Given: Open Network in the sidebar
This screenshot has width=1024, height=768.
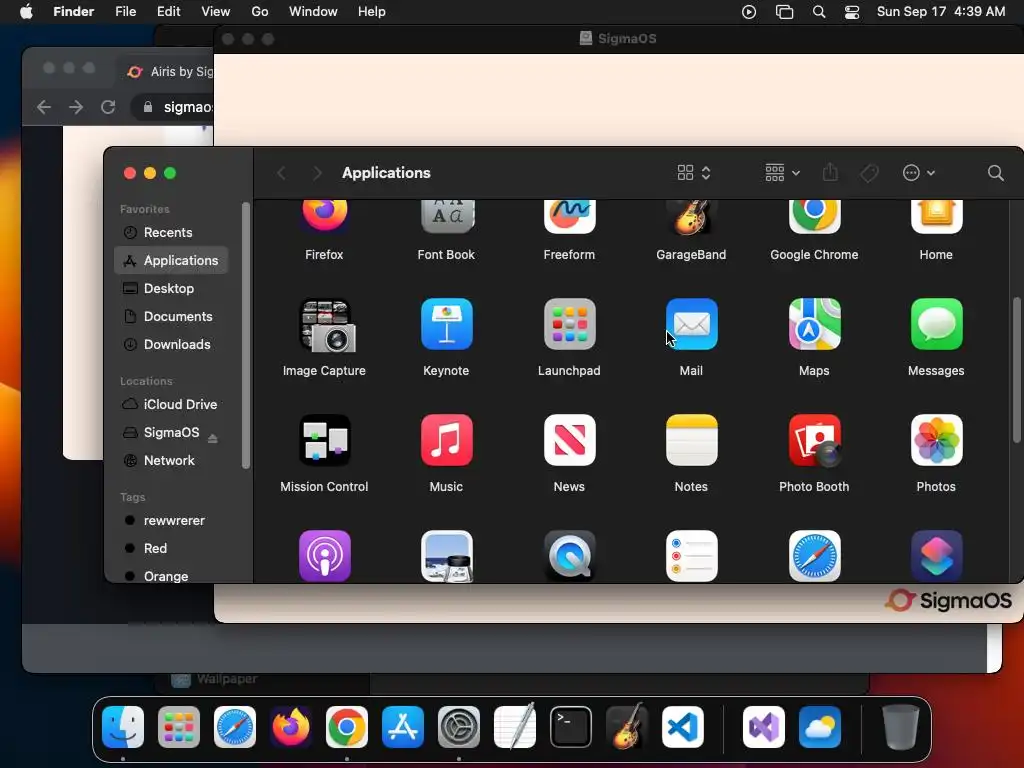Looking at the screenshot, I should [x=171, y=461].
